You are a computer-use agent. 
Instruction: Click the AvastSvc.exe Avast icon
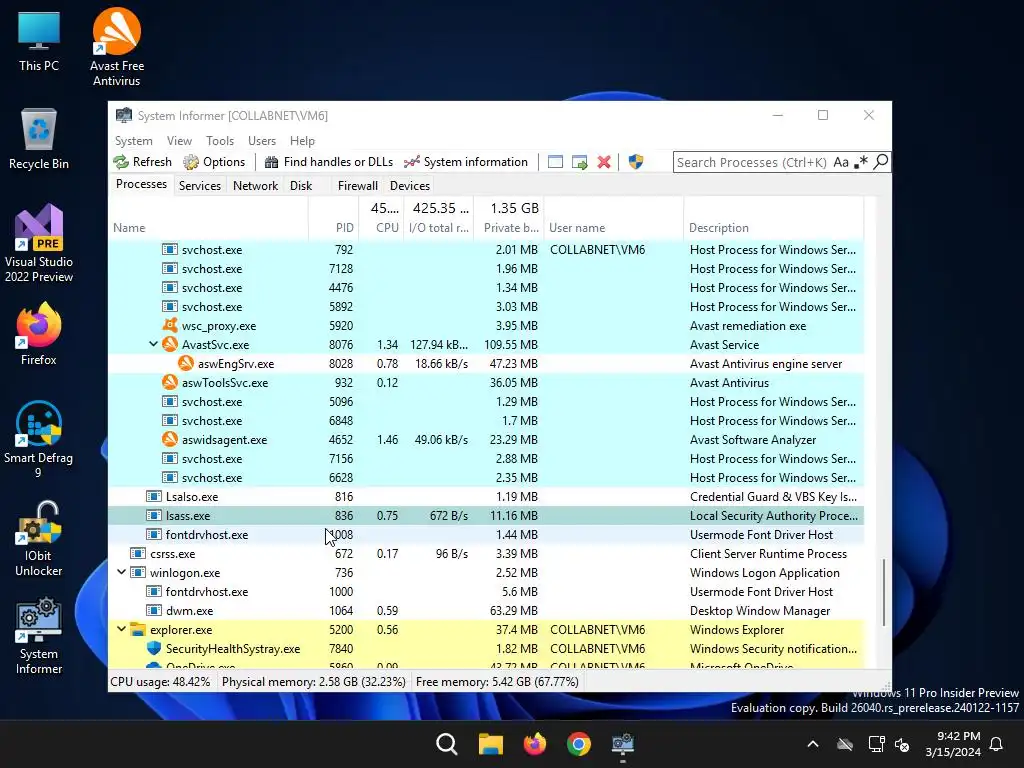(x=170, y=344)
